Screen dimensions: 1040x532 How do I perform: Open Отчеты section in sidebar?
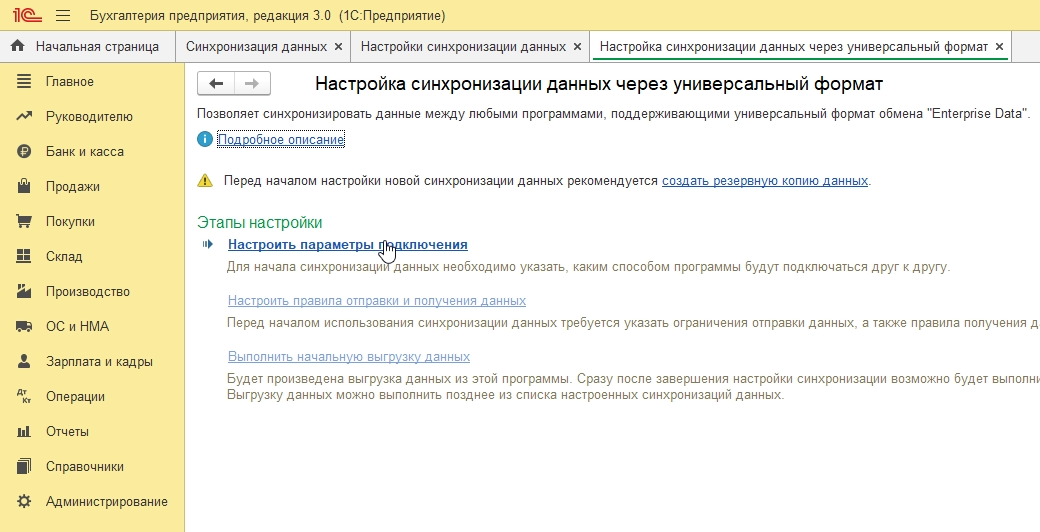(x=67, y=431)
